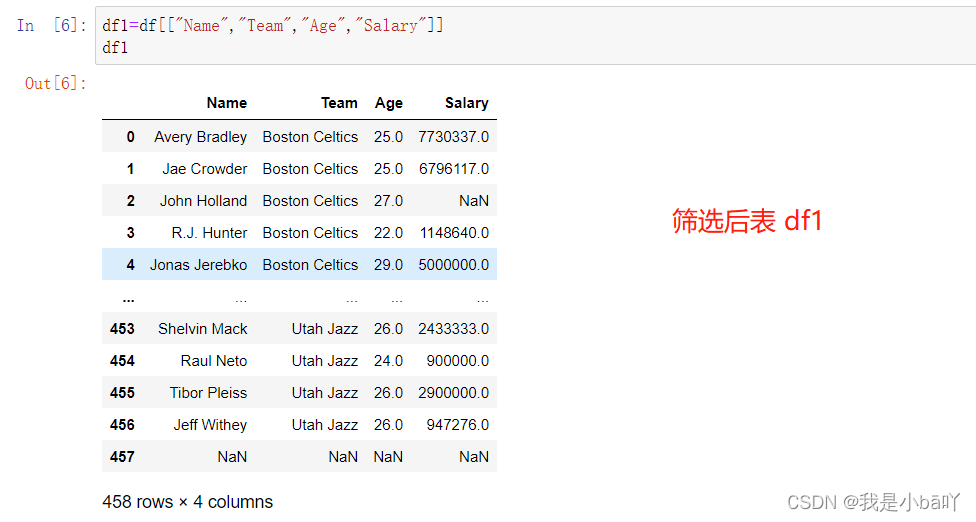The width and height of the screenshot is (976, 522).
Task: Select the Shelvin Mack name cell
Action: (202, 329)
